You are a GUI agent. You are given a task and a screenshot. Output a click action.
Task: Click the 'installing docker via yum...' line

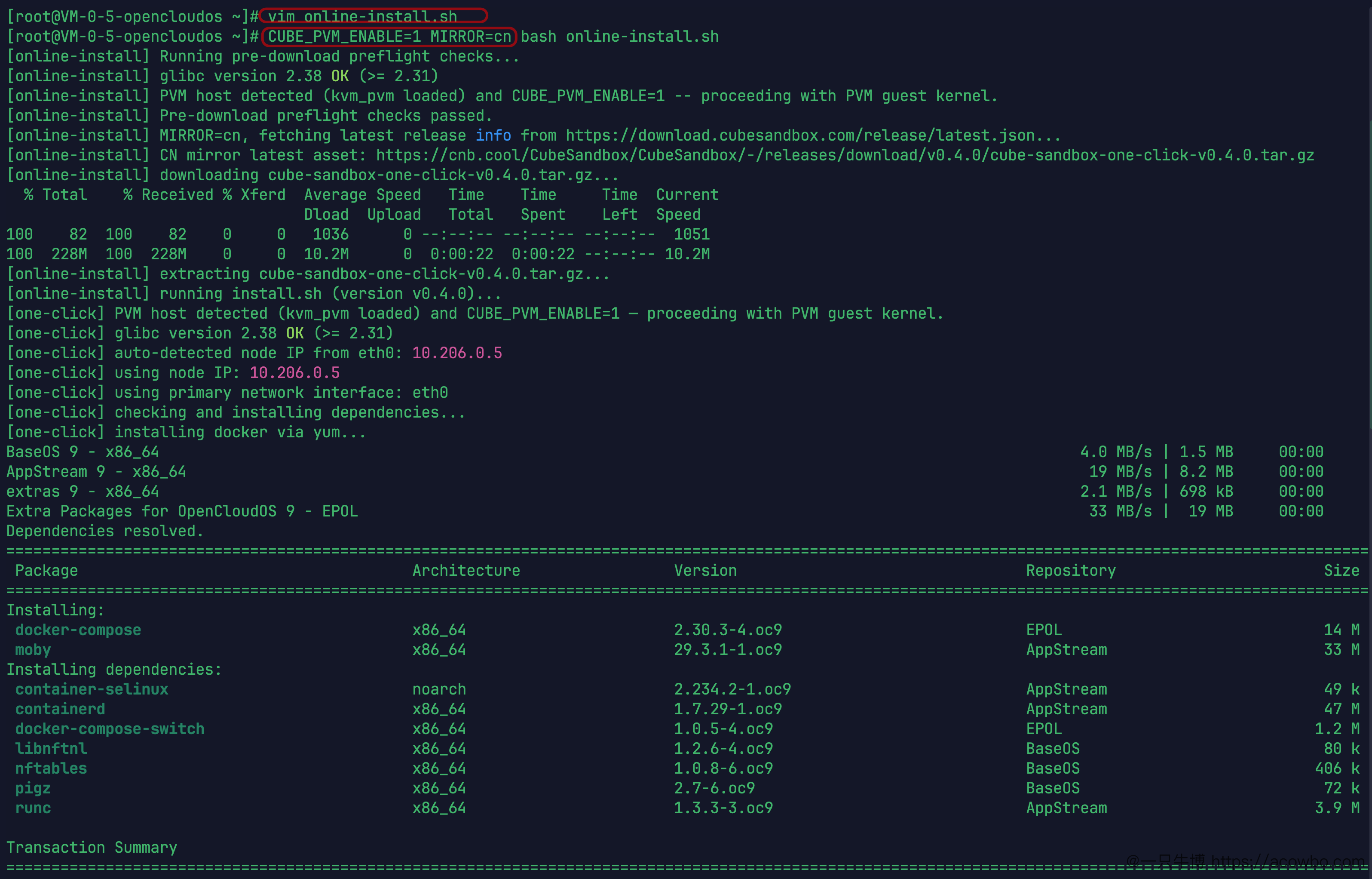pos(240,432)
